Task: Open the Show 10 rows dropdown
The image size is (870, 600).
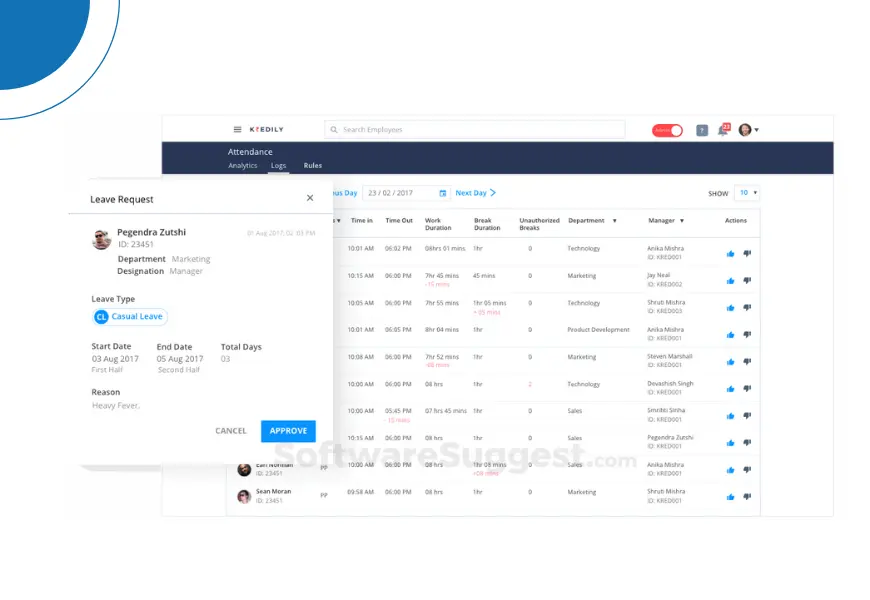Action: click(747, 193)
